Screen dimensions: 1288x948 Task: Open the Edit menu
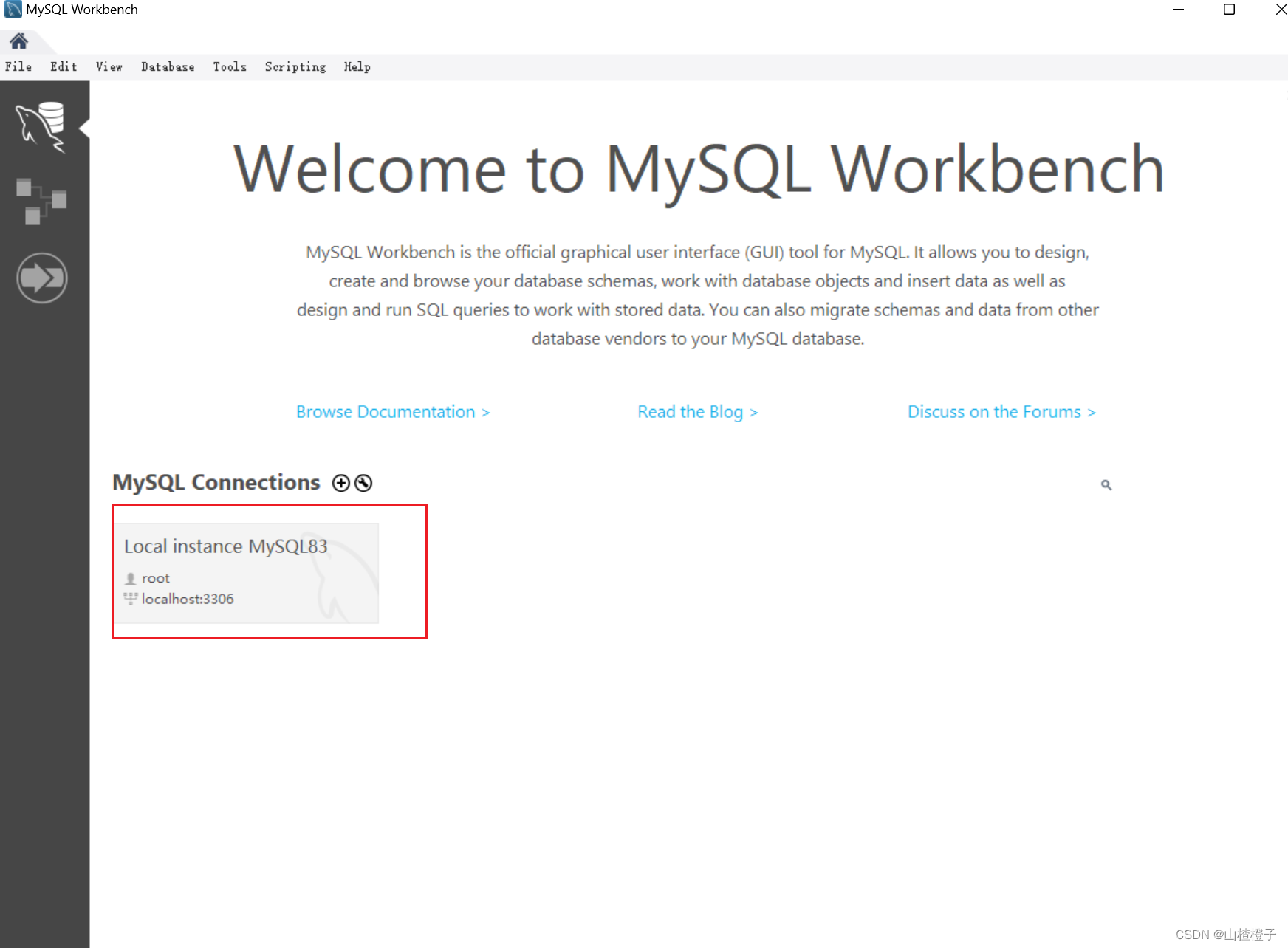click(63, 66)
